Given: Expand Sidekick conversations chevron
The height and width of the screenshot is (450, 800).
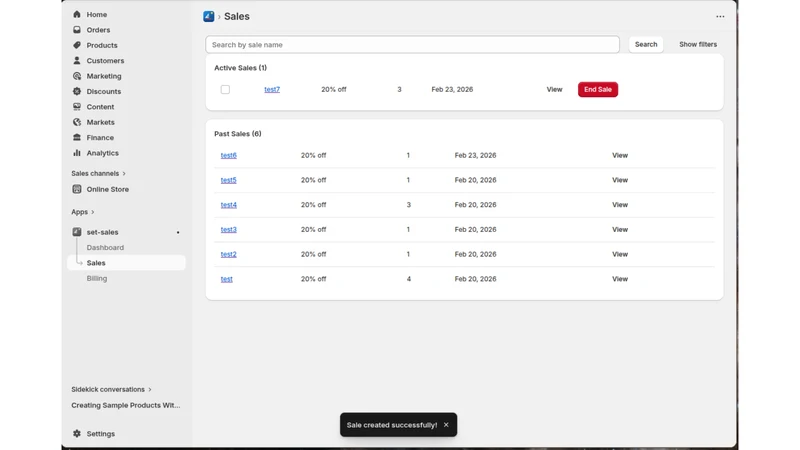Looking at the screenshot, I should (x=149, y=389).
